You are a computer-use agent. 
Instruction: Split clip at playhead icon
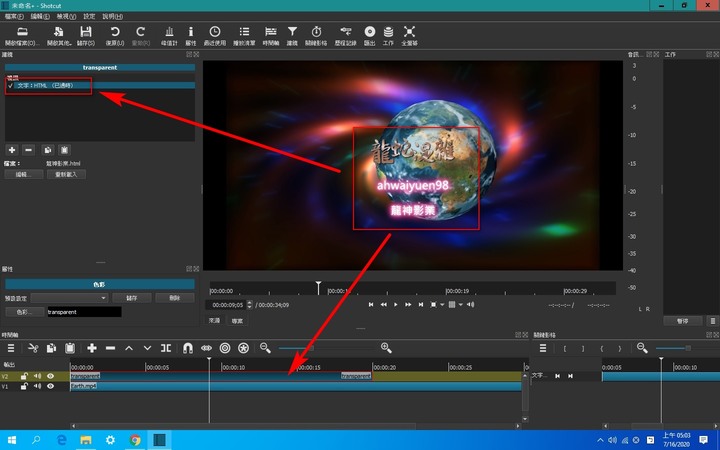coord(166,348)
